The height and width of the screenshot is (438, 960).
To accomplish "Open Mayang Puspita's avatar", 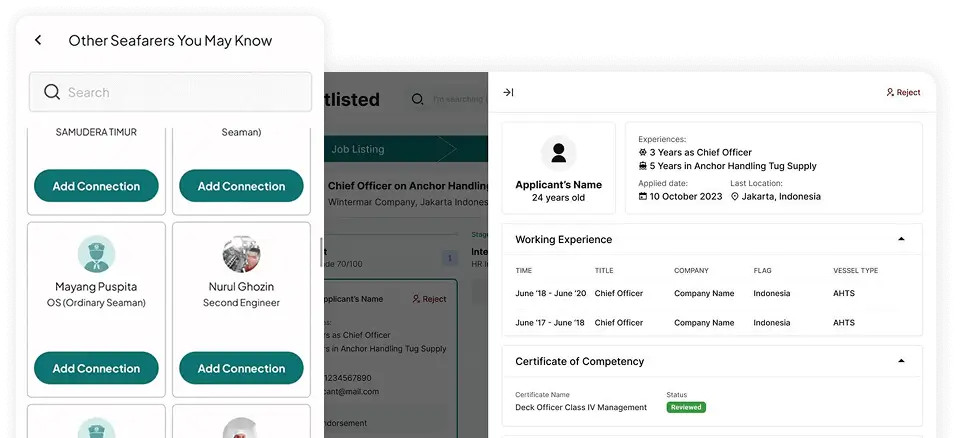I will click(x=96, y=254).
